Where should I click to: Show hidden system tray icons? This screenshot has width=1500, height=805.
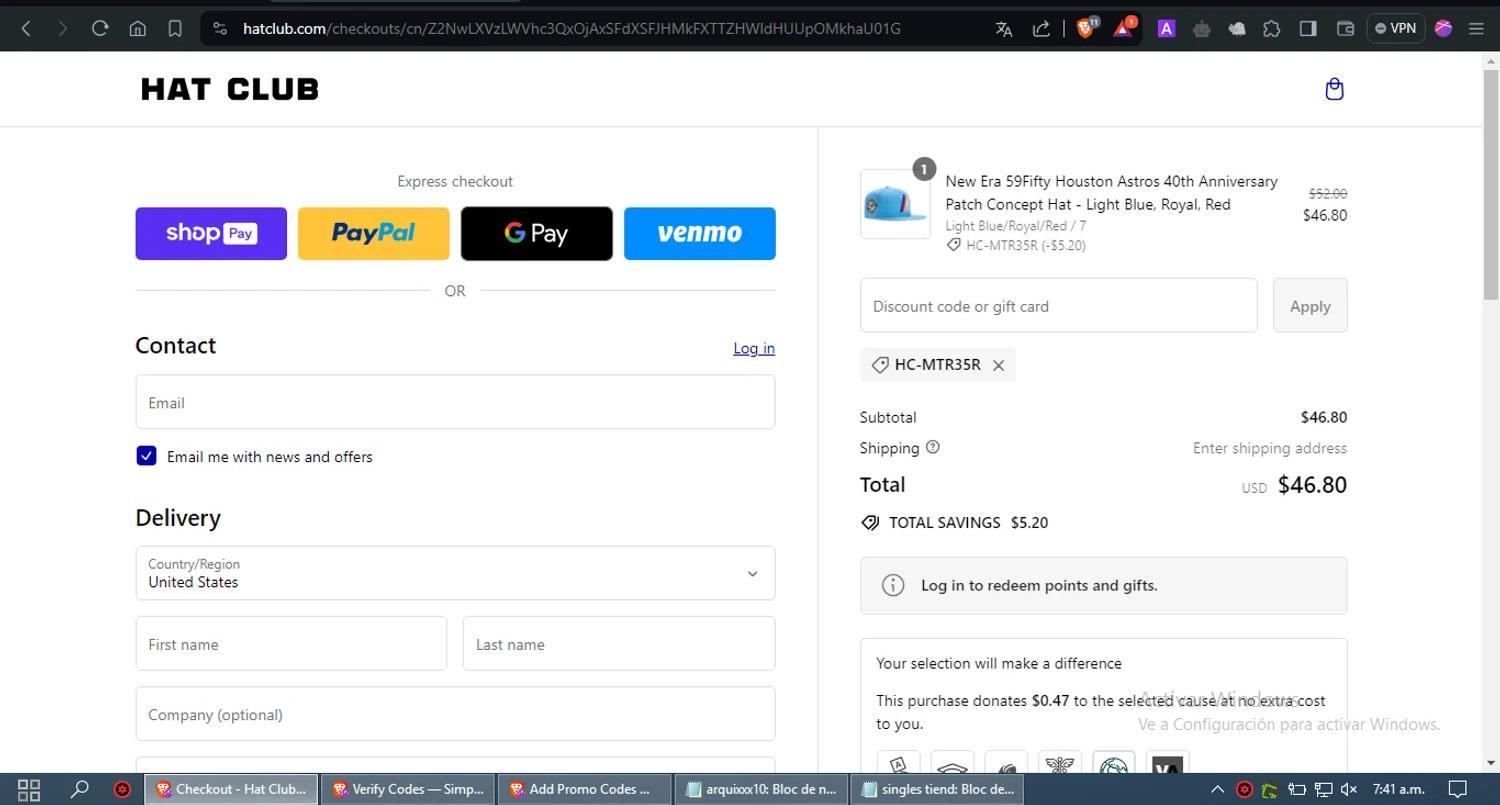click(x=1218, y=789)
